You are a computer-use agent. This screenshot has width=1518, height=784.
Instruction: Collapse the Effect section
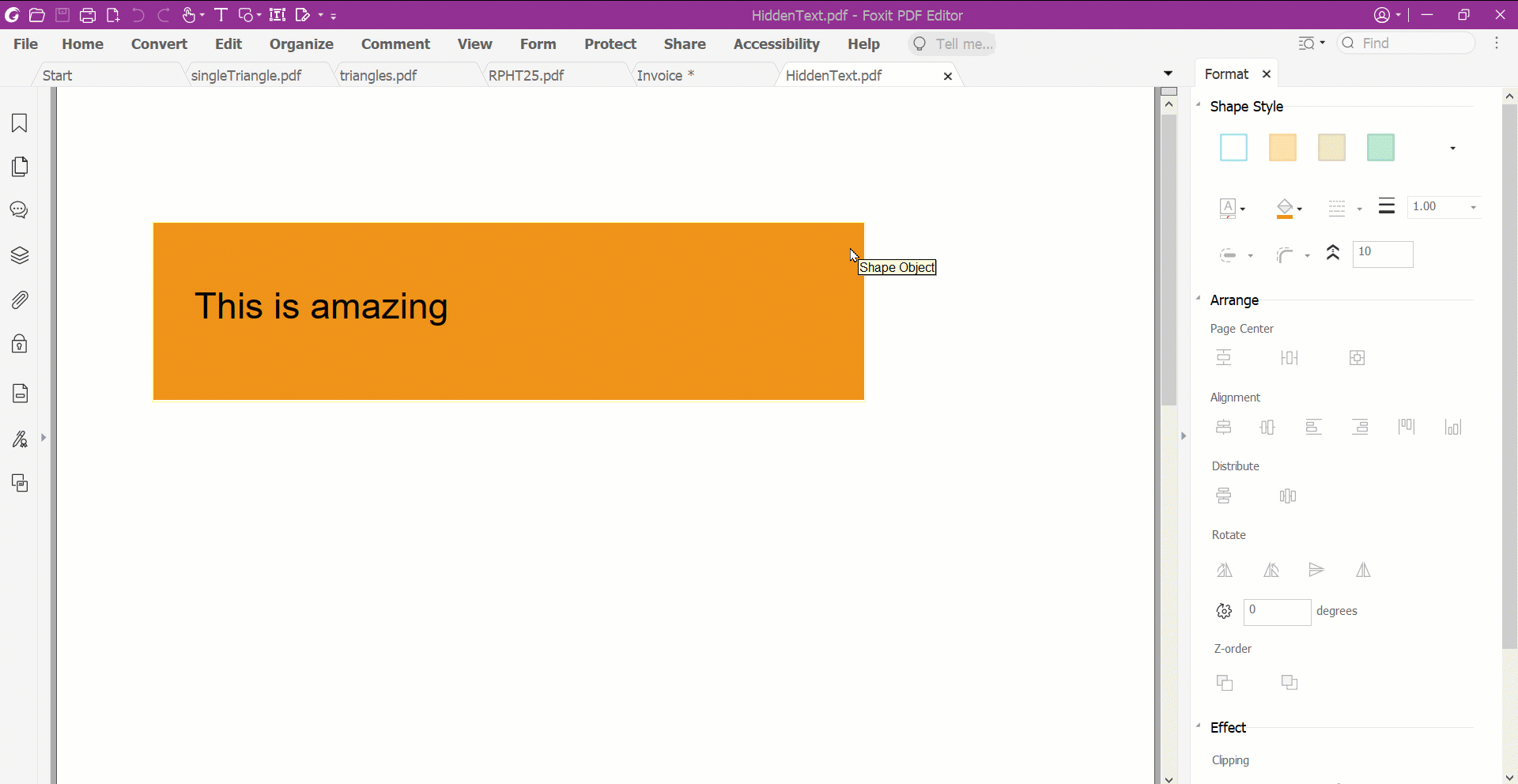tap(1199, 726)
